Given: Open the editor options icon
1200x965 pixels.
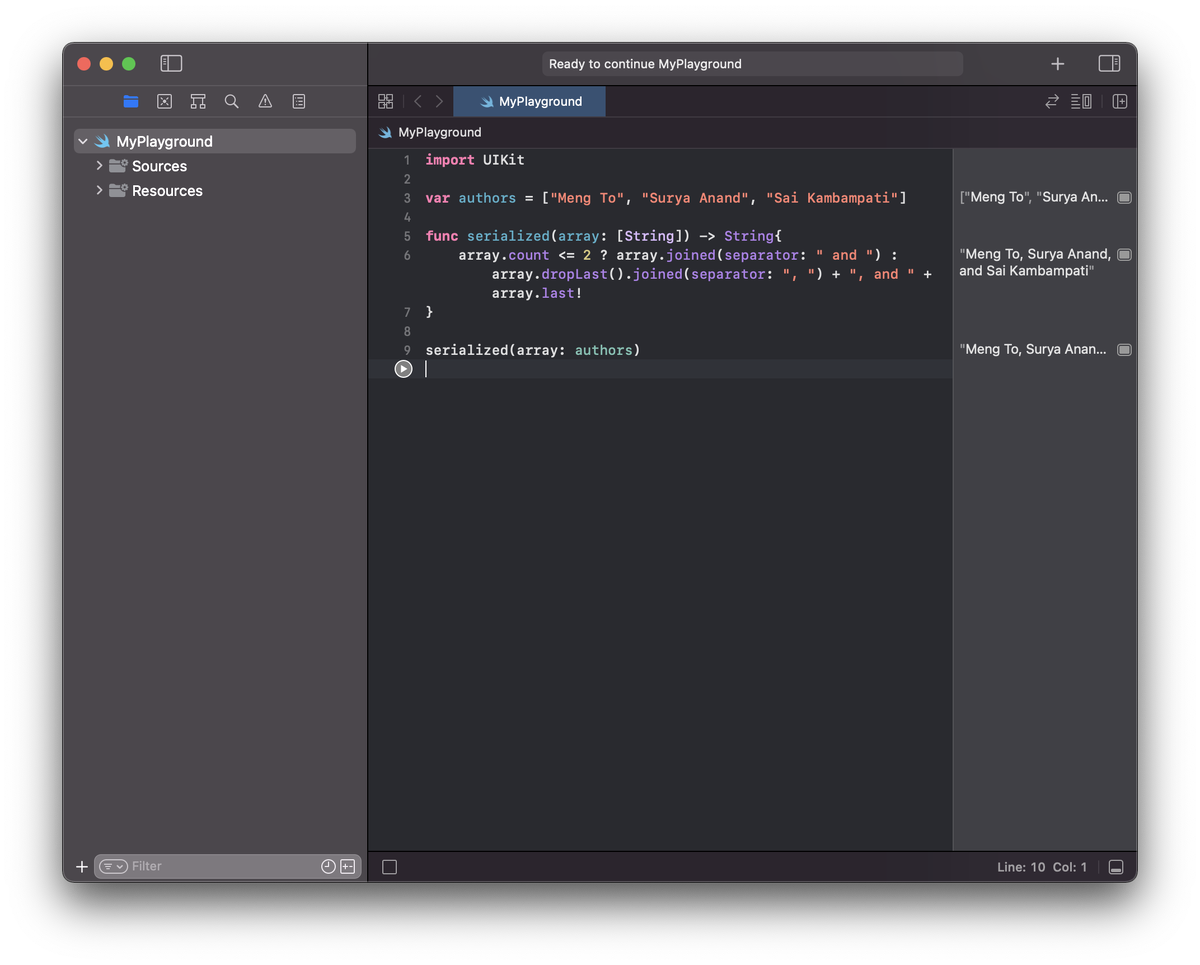Looking at the screenshot, I should 1081,101.
